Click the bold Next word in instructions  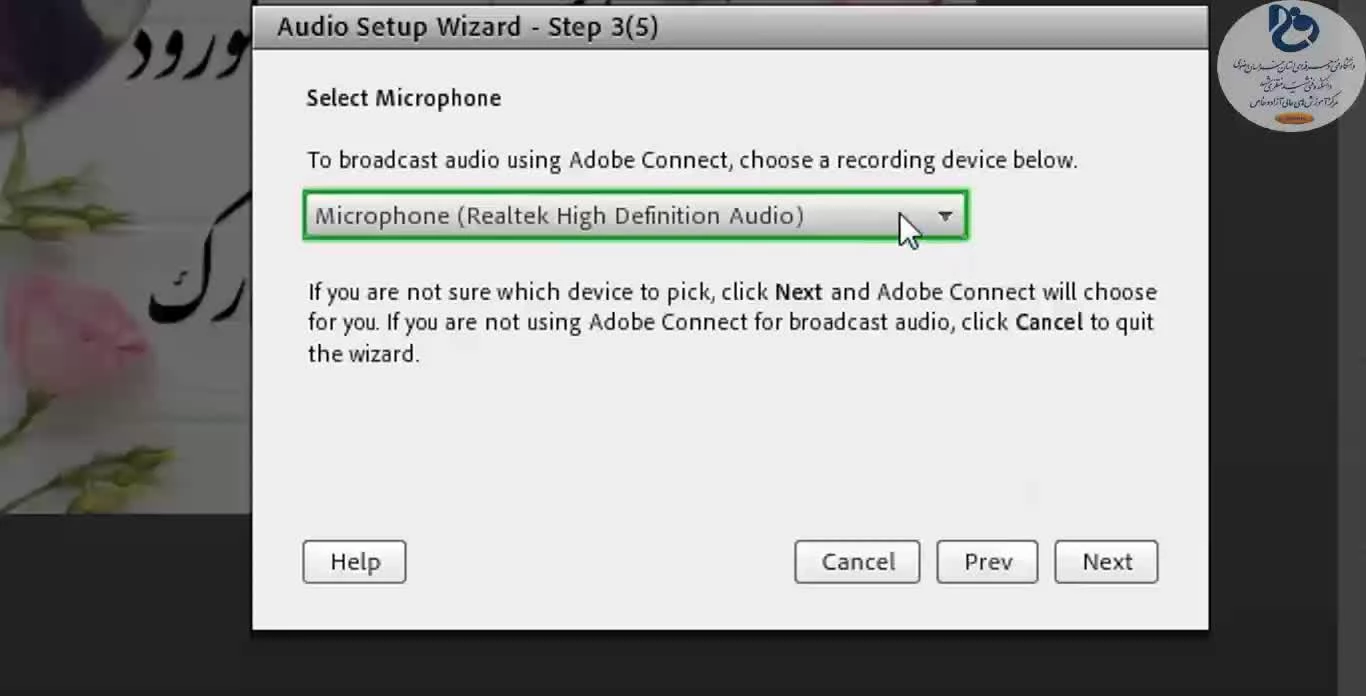[798, 292]
